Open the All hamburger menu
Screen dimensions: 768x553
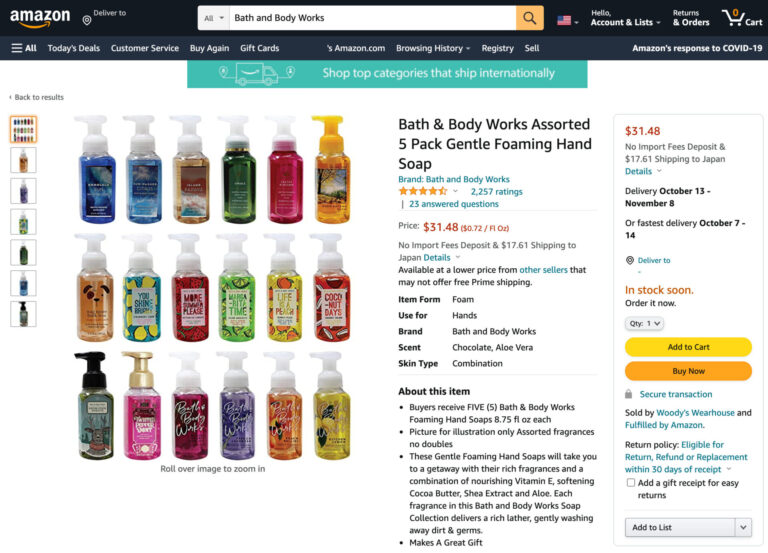click(x=24, y=48)
